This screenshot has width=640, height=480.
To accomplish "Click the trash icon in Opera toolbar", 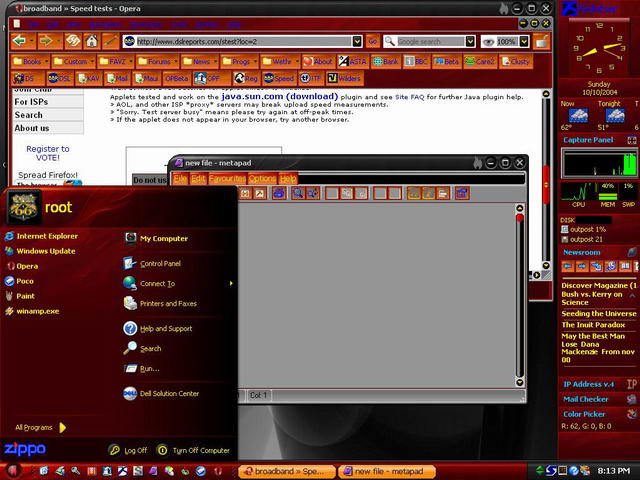I will 542,41.
